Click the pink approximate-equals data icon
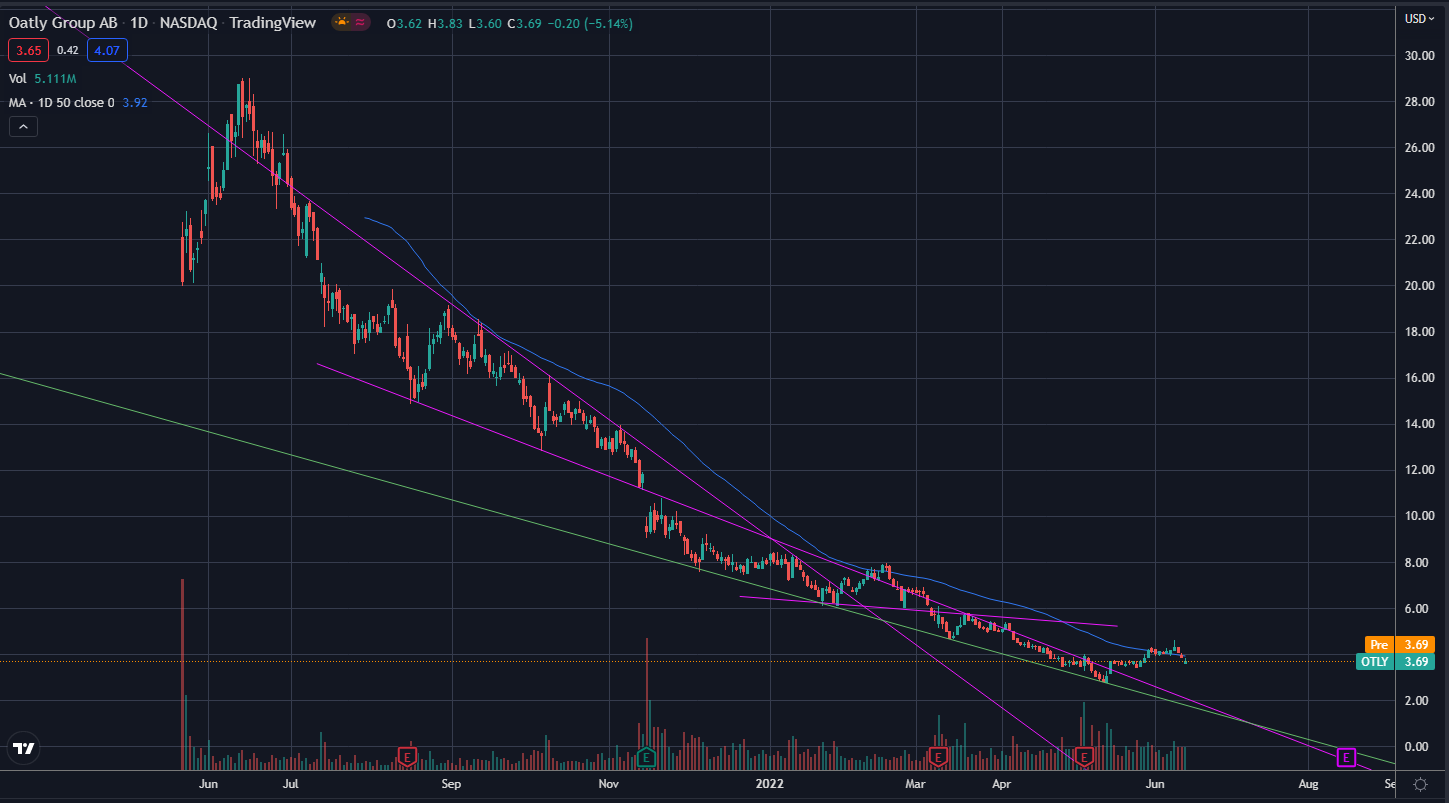The height and width of the screenshot is (803, 1449). pyautogui.click(x=359, y=23)
